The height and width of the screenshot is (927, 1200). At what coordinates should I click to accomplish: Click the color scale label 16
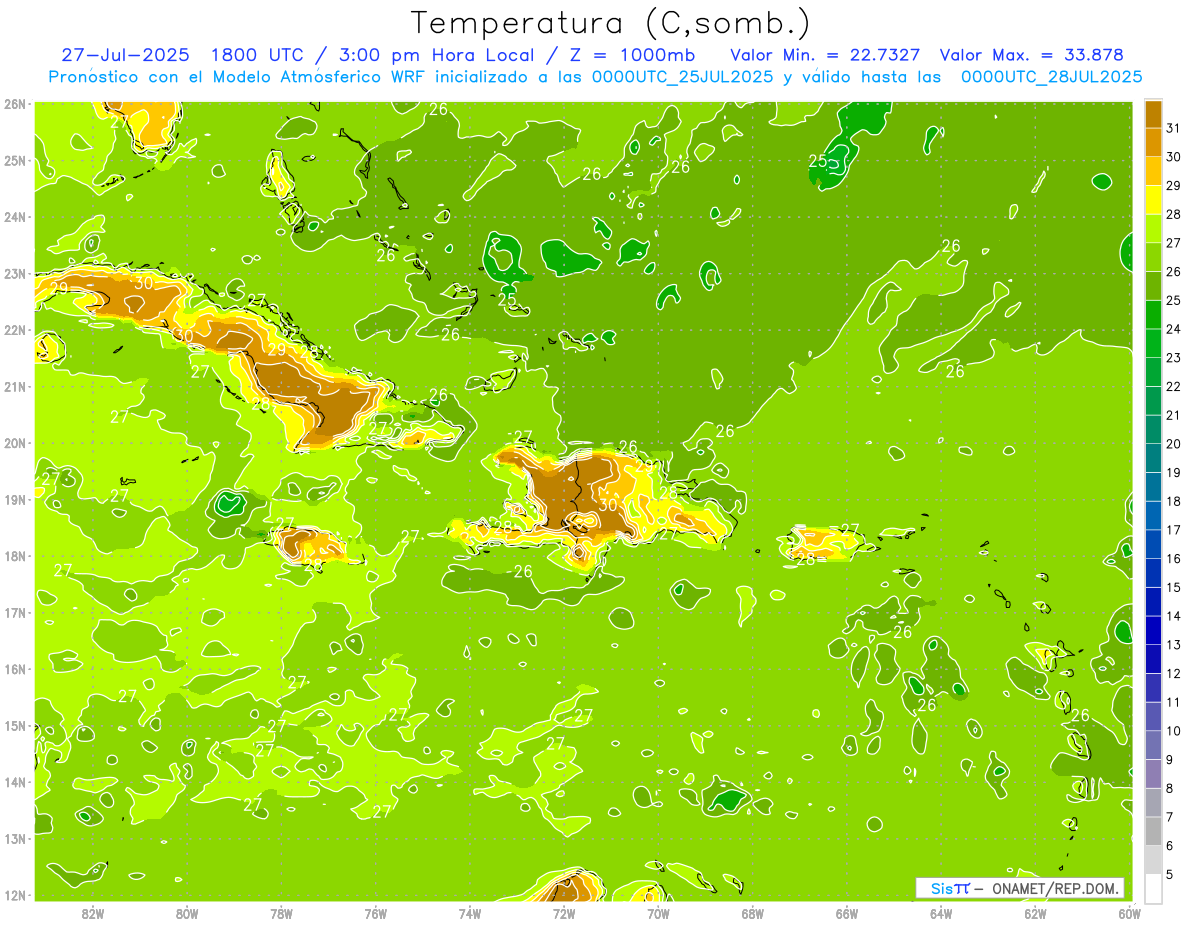click(1173, 558)
